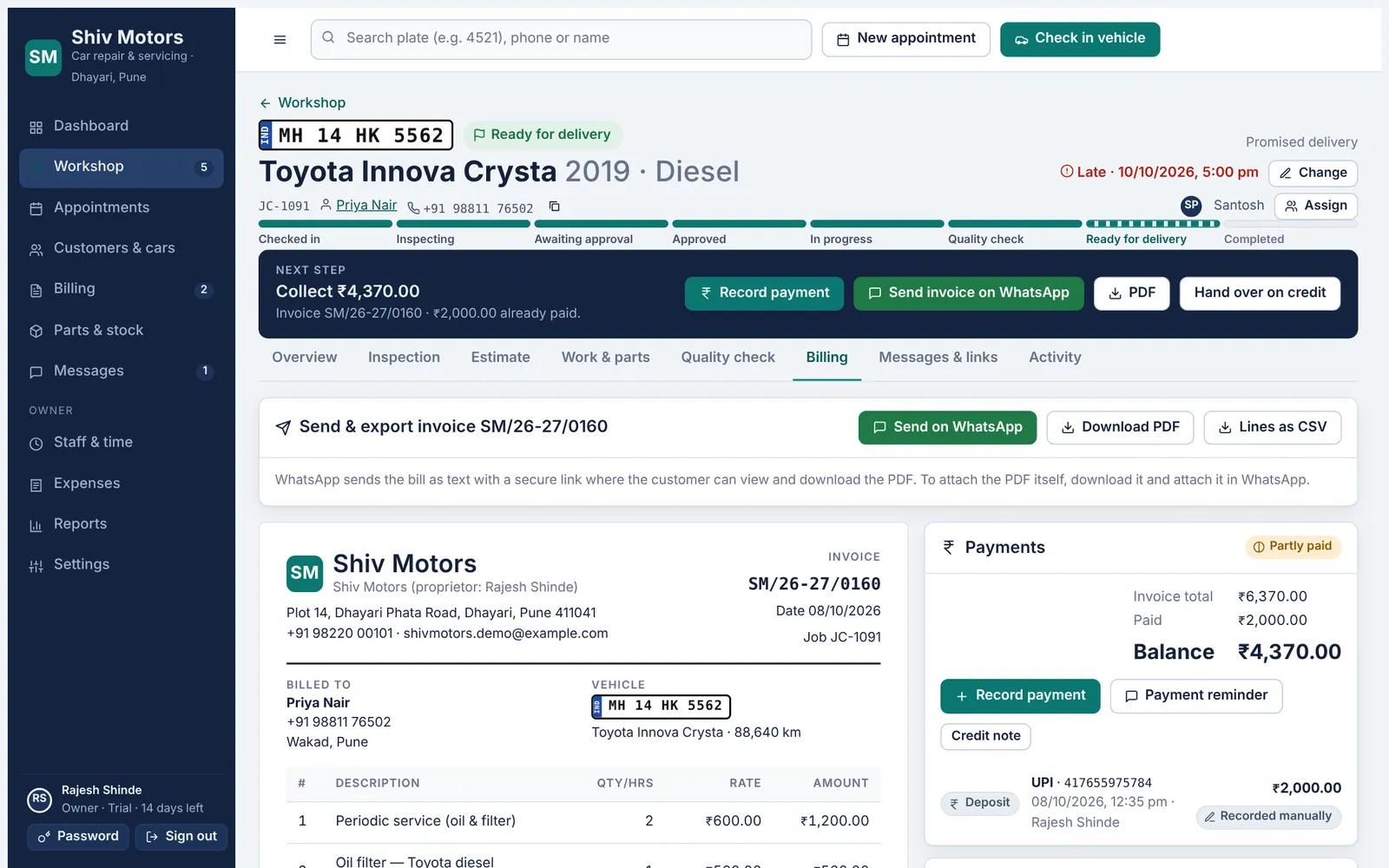The height and width of the screenshot is (868, 1389).
Task: Toggle the hamburger sidebar menu icon
Action: (x=280, y=39)
